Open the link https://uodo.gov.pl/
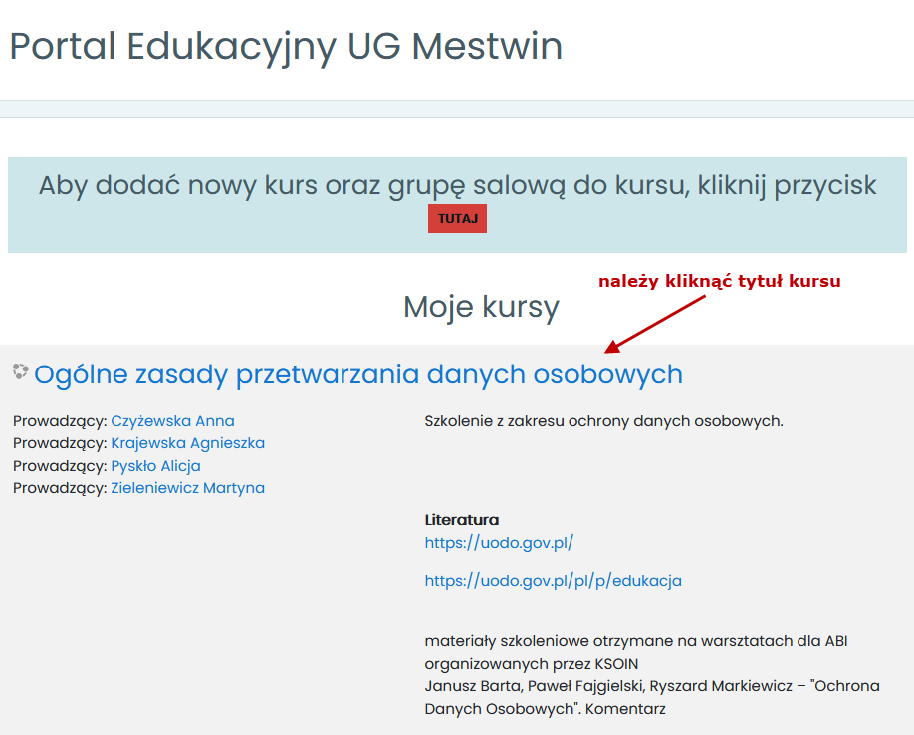 (498, 543)
